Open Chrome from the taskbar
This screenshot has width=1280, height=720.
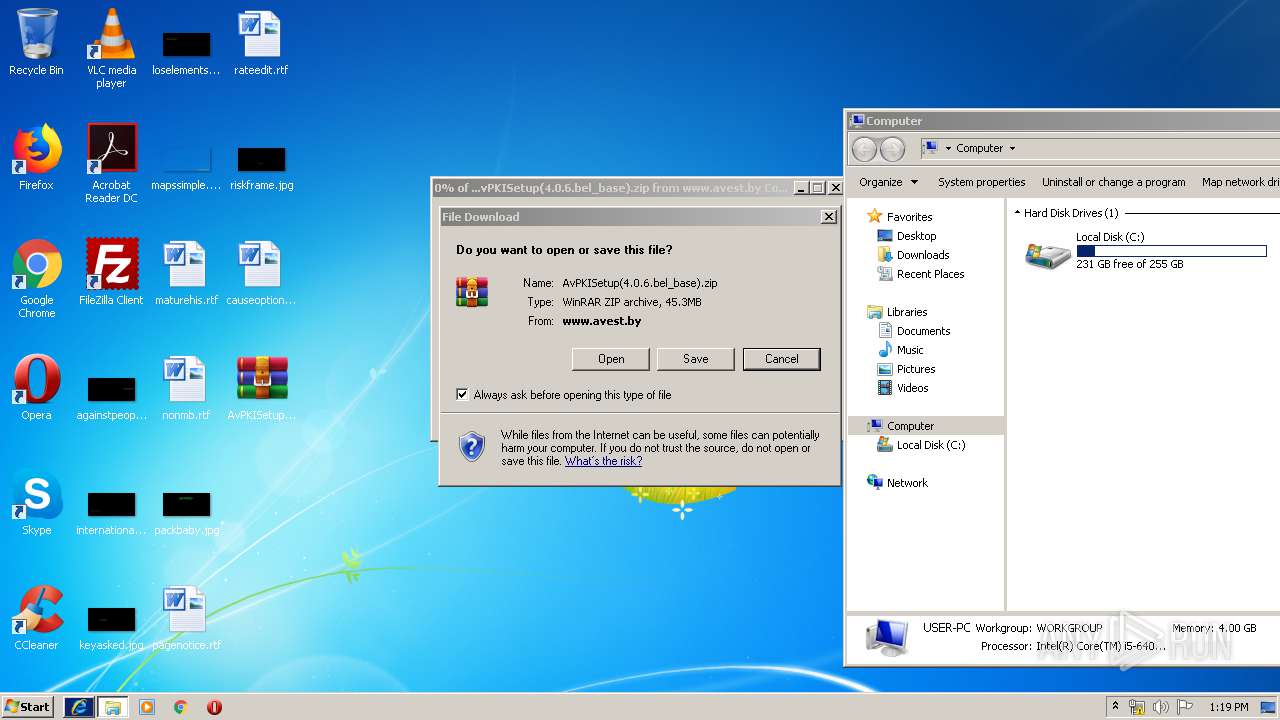pyautogui.click(x=180, y=707)
